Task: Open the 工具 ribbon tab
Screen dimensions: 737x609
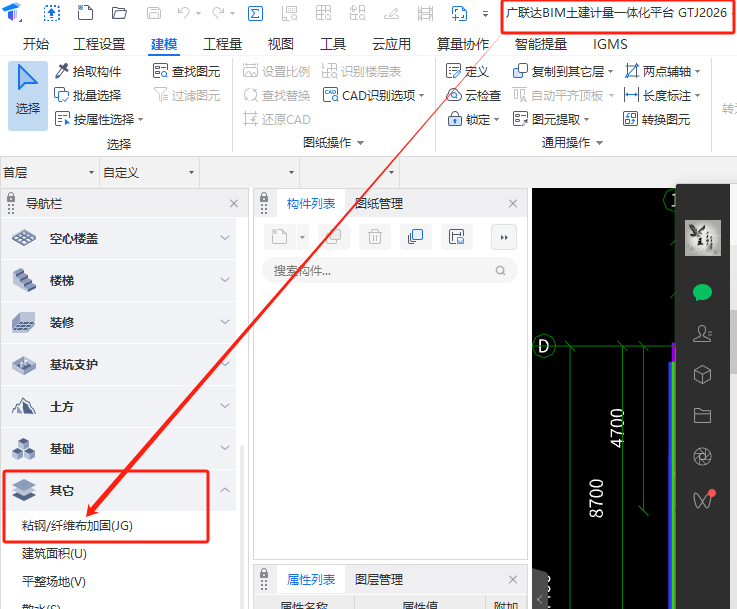Action: point(333,44)
